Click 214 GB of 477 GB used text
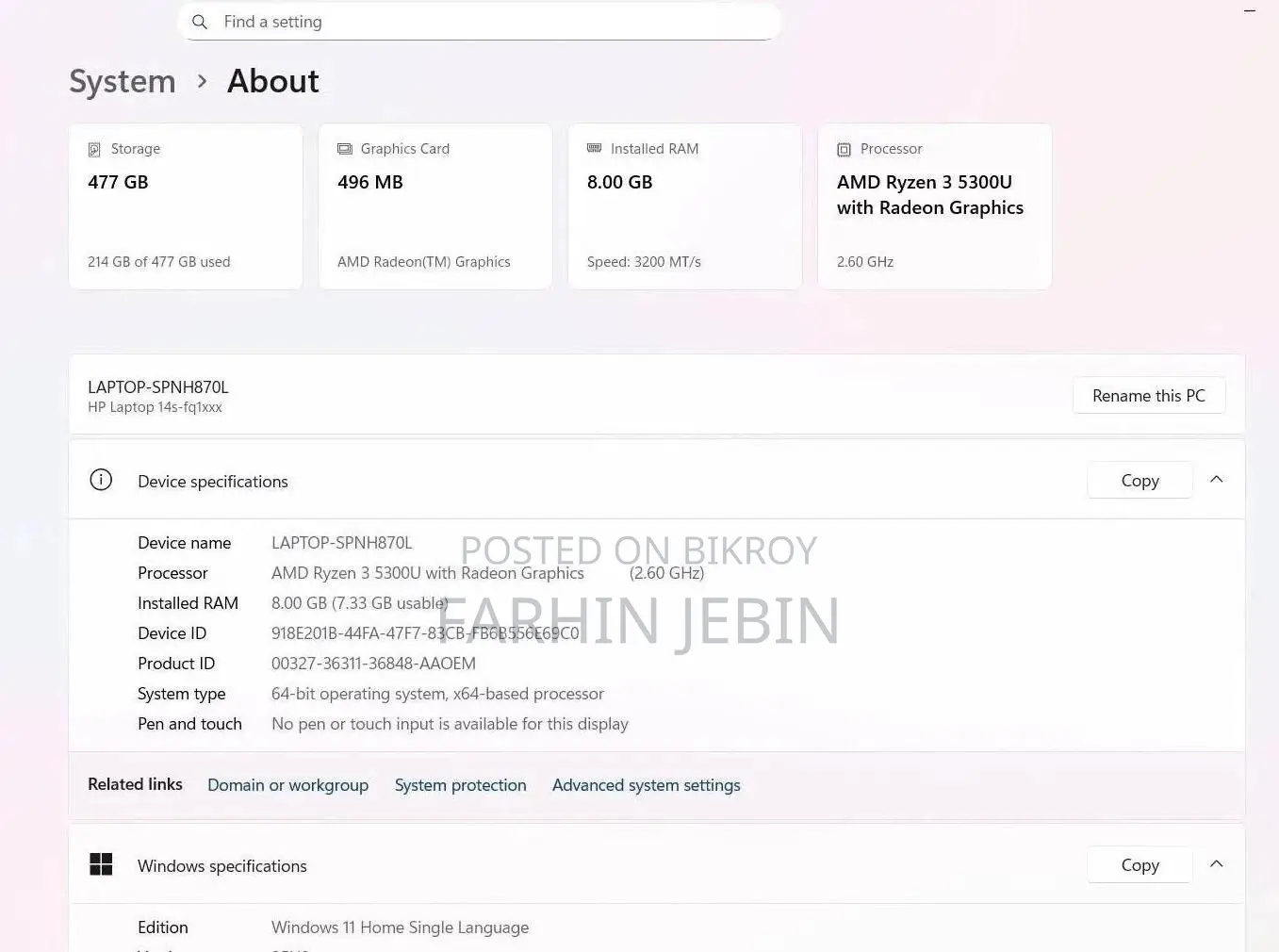The width and height of the screenshot is (1279, 952). (x=158, y=262)
